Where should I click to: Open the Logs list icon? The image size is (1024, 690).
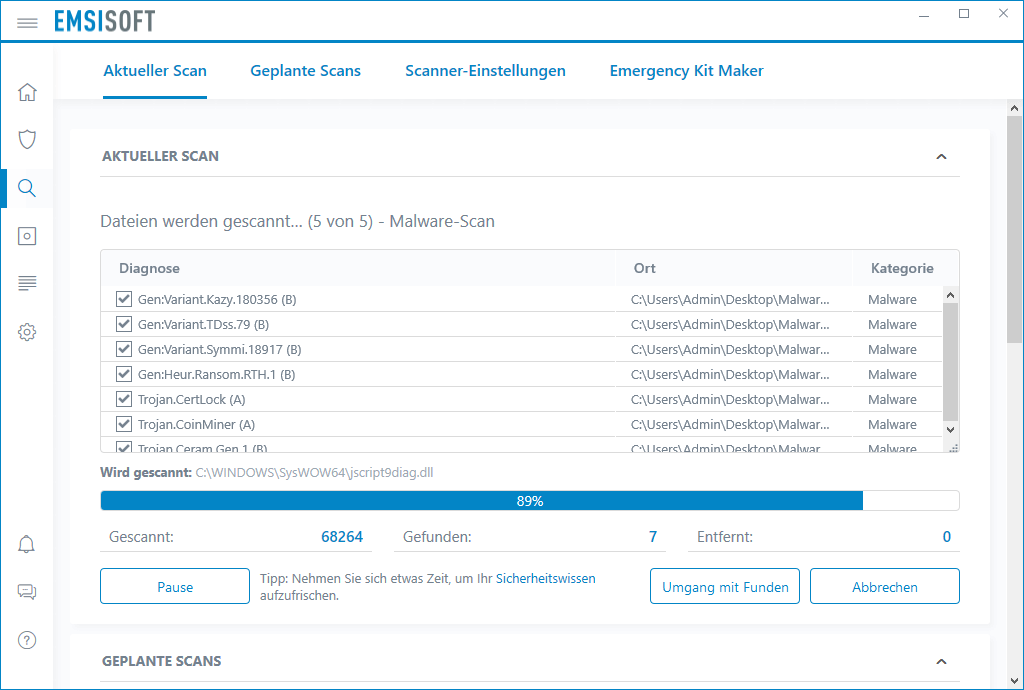click(x=27, y=283)
